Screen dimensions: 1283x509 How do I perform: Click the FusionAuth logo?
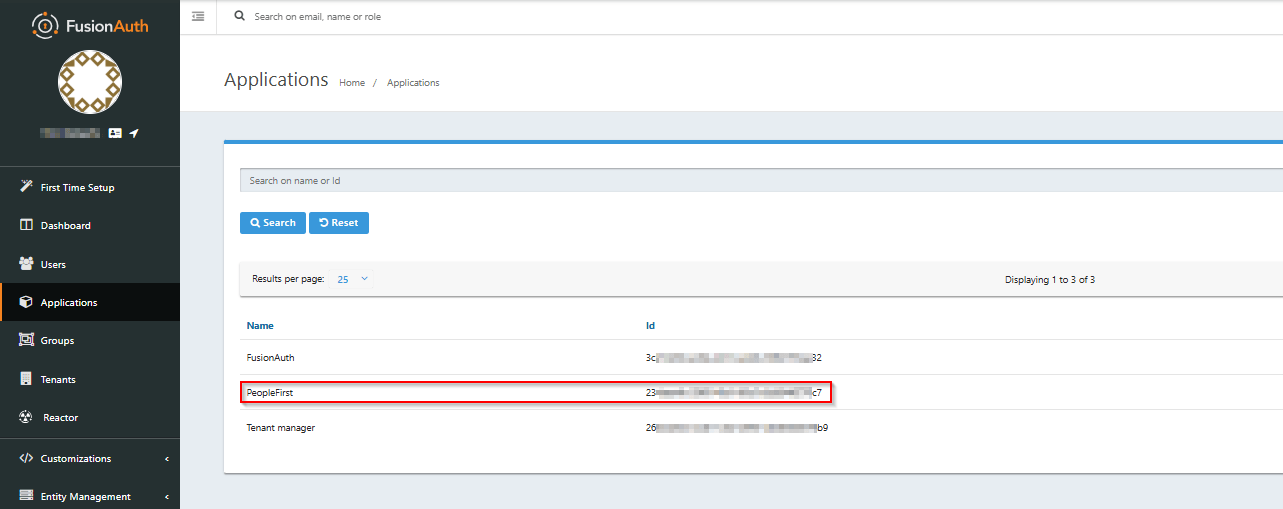tap(90, 25)
